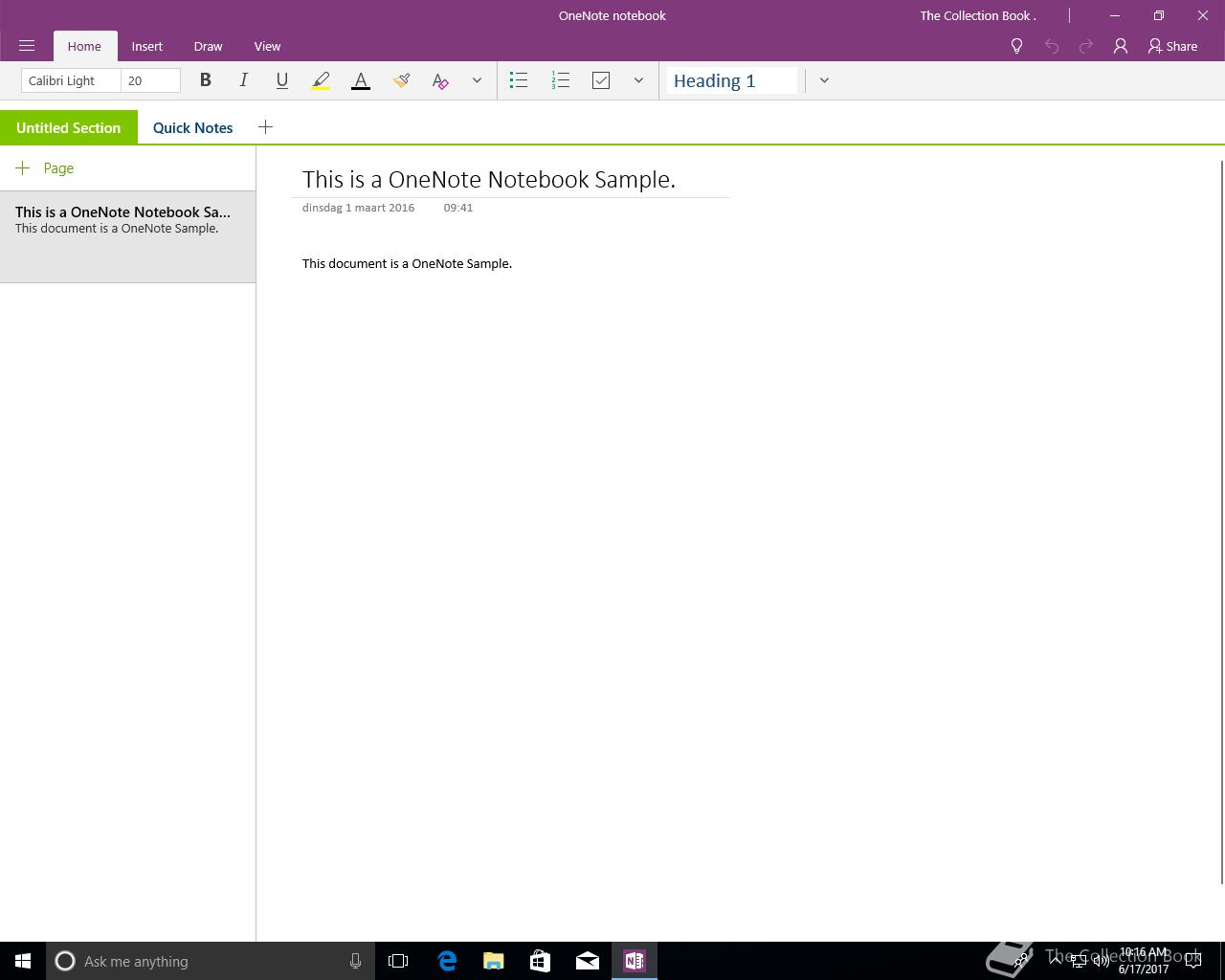The height and width of the screenshot is (980, 1225).
Task: Open the Windows Start menu
Action: pyautogui.click(x=23, y=961)
